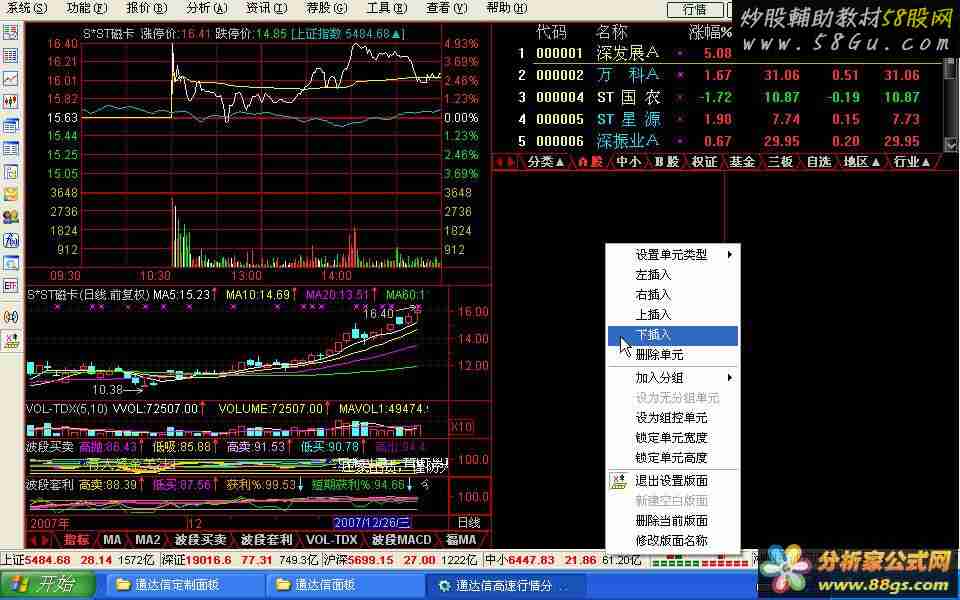Switch to the 自选 tab
Screen dimensions: 960x600
819,162
